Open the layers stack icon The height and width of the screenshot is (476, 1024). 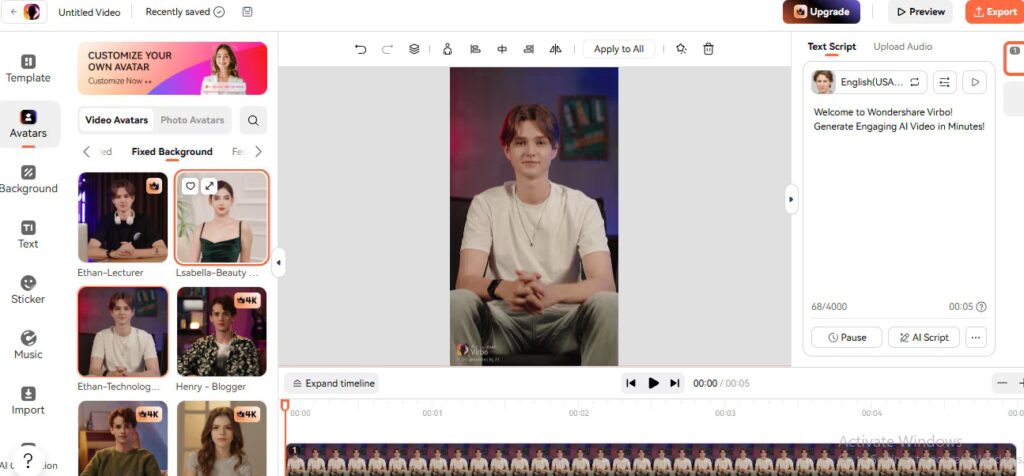tap(414, 49)
